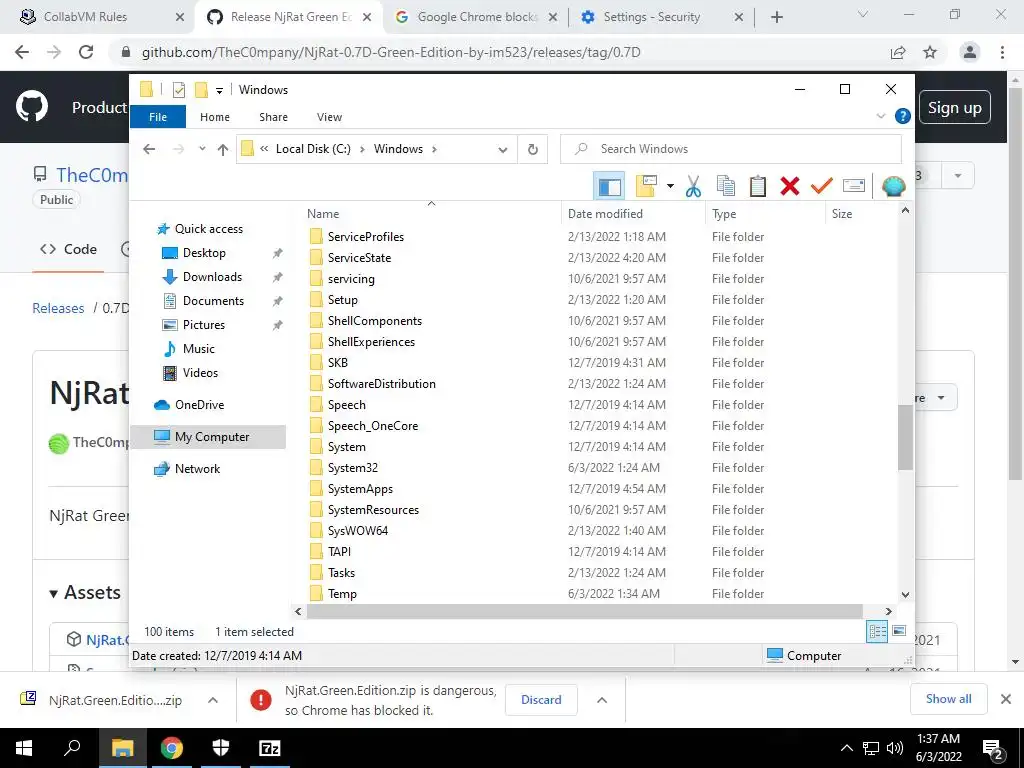Open the Windows Start menu
The width and height of the screenshot is (1024, 768).
point(24,748)
